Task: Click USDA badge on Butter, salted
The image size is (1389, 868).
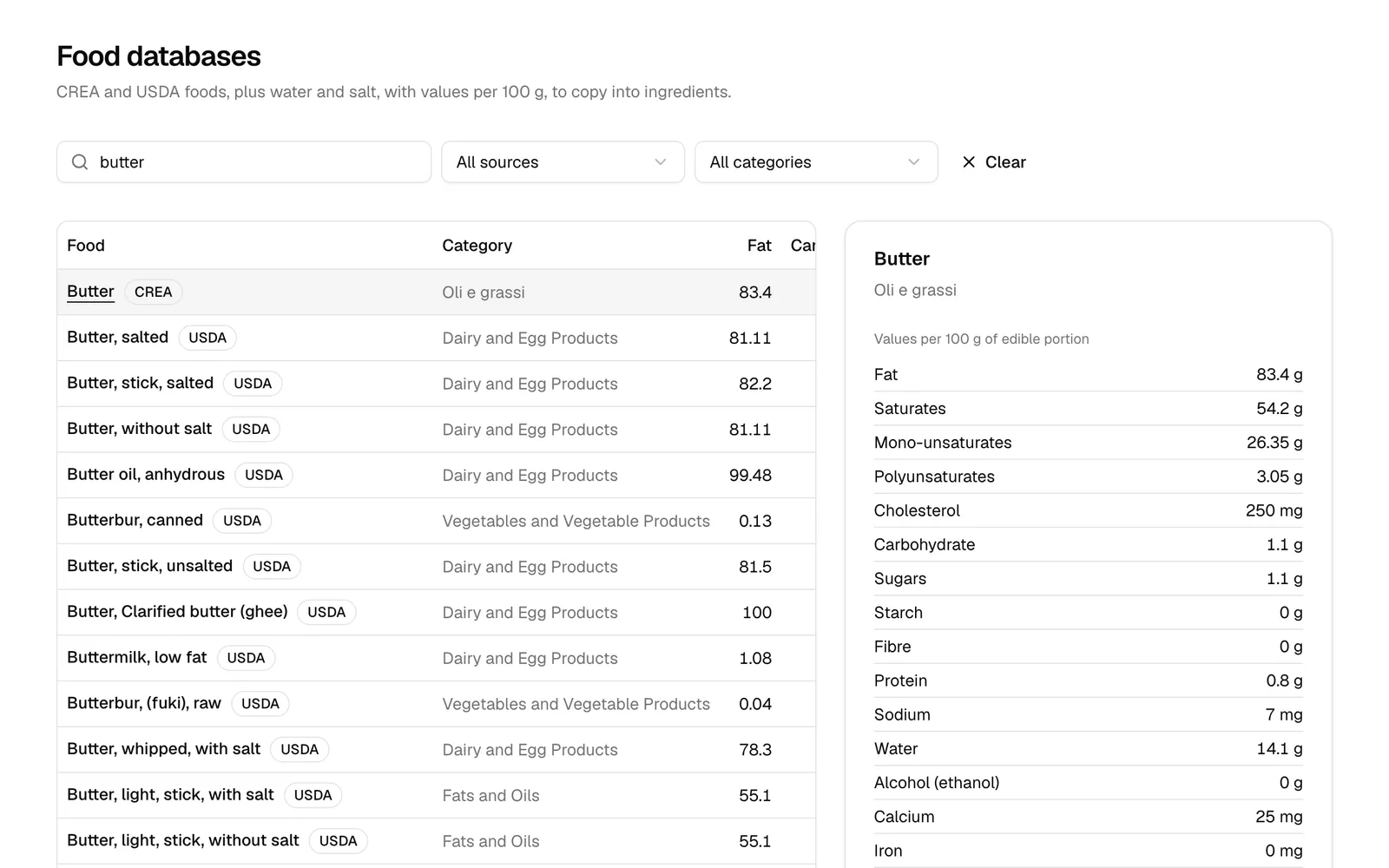Action: pos(207,338)
